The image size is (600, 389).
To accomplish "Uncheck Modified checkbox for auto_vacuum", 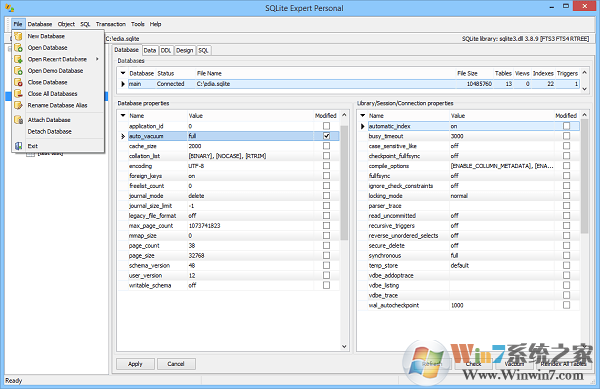I will [x=326, y=136].
